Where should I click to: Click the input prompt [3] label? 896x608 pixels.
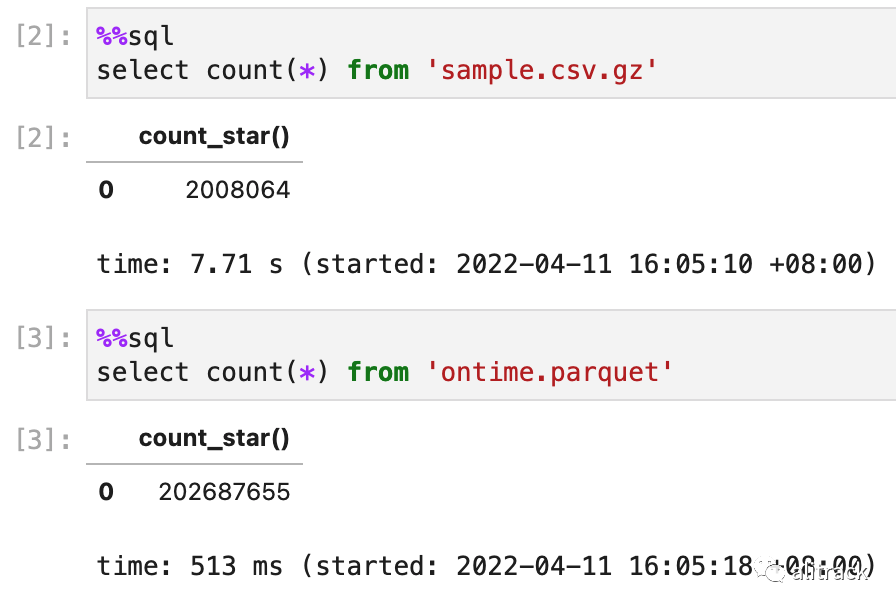tap(43, 338)
